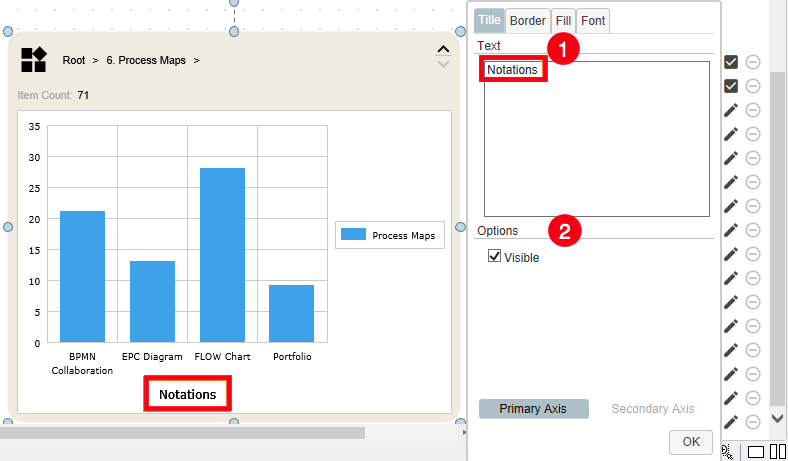
Task: Click the two-page layout icon at bottom right
Action: tap(777, 451)
